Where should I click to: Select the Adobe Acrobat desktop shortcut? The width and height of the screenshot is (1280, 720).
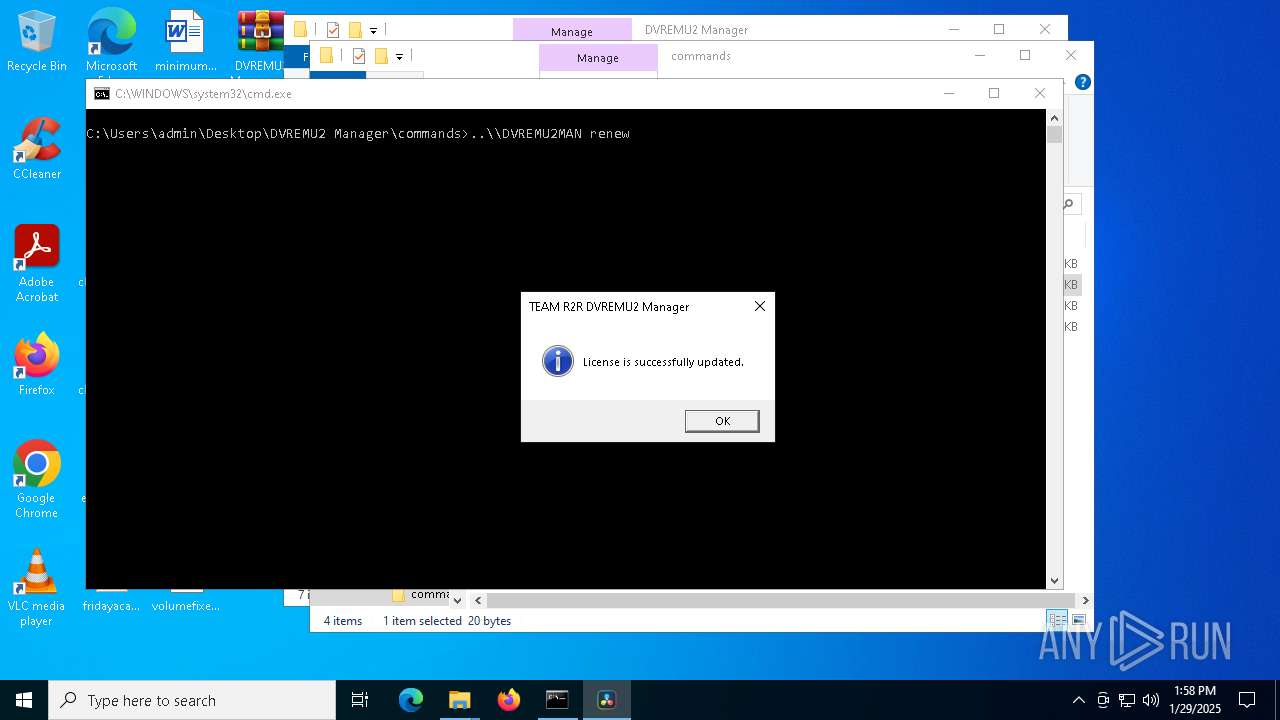[x=37, y=264]
